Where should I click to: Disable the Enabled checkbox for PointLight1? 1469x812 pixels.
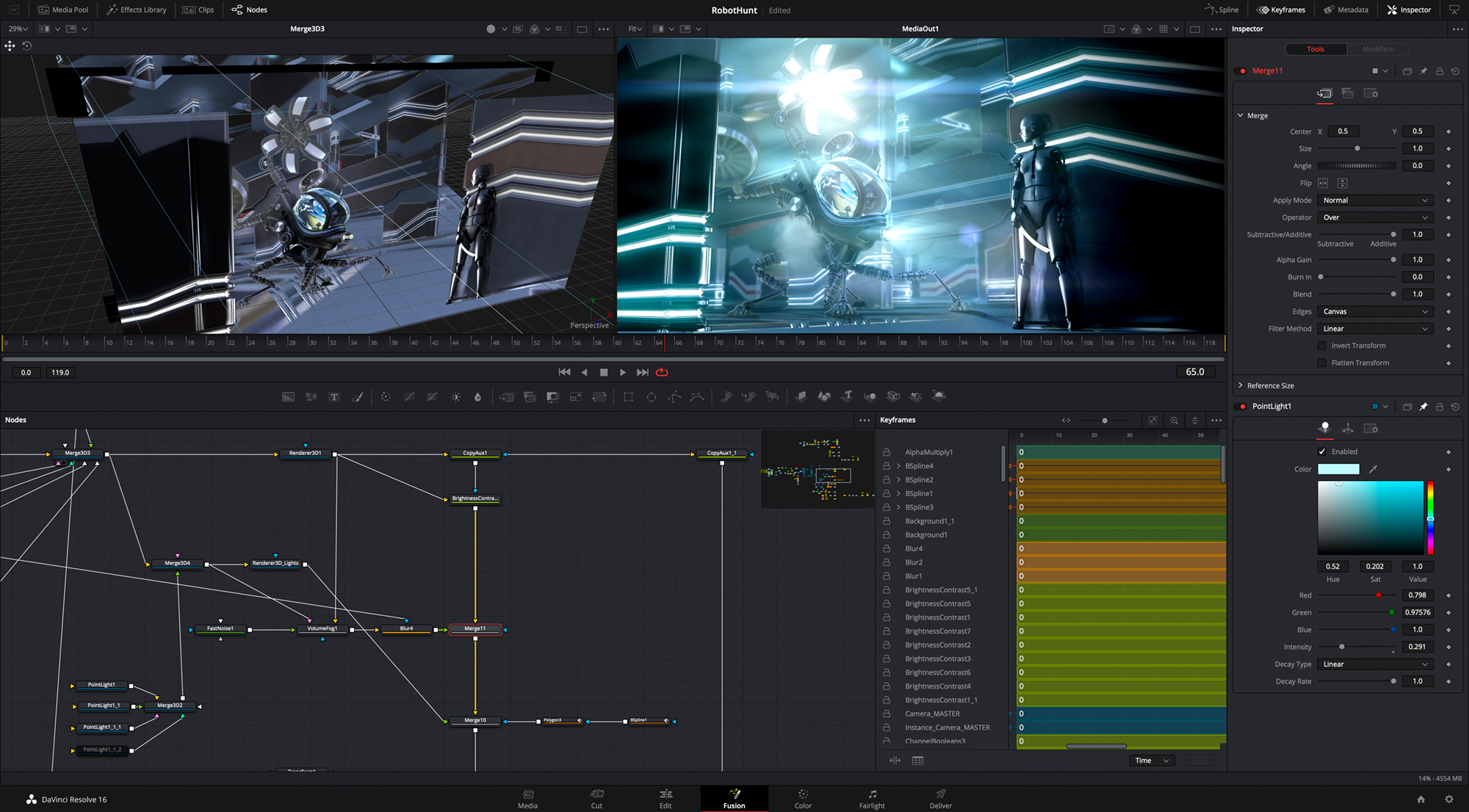coord(1322,452)
